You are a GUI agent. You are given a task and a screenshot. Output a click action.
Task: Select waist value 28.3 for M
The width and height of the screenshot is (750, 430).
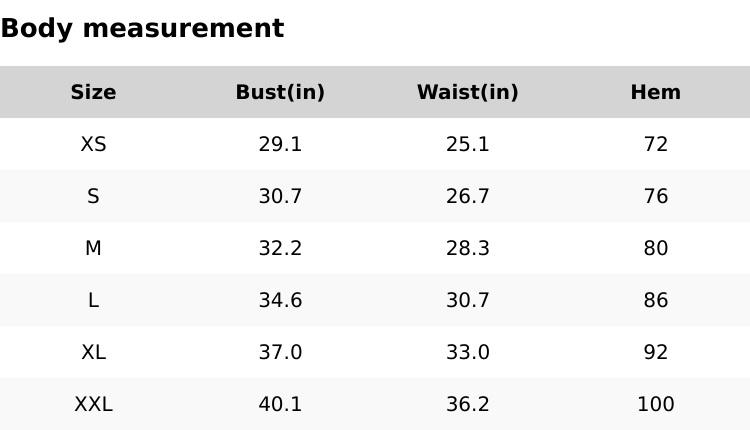(467, 248)
